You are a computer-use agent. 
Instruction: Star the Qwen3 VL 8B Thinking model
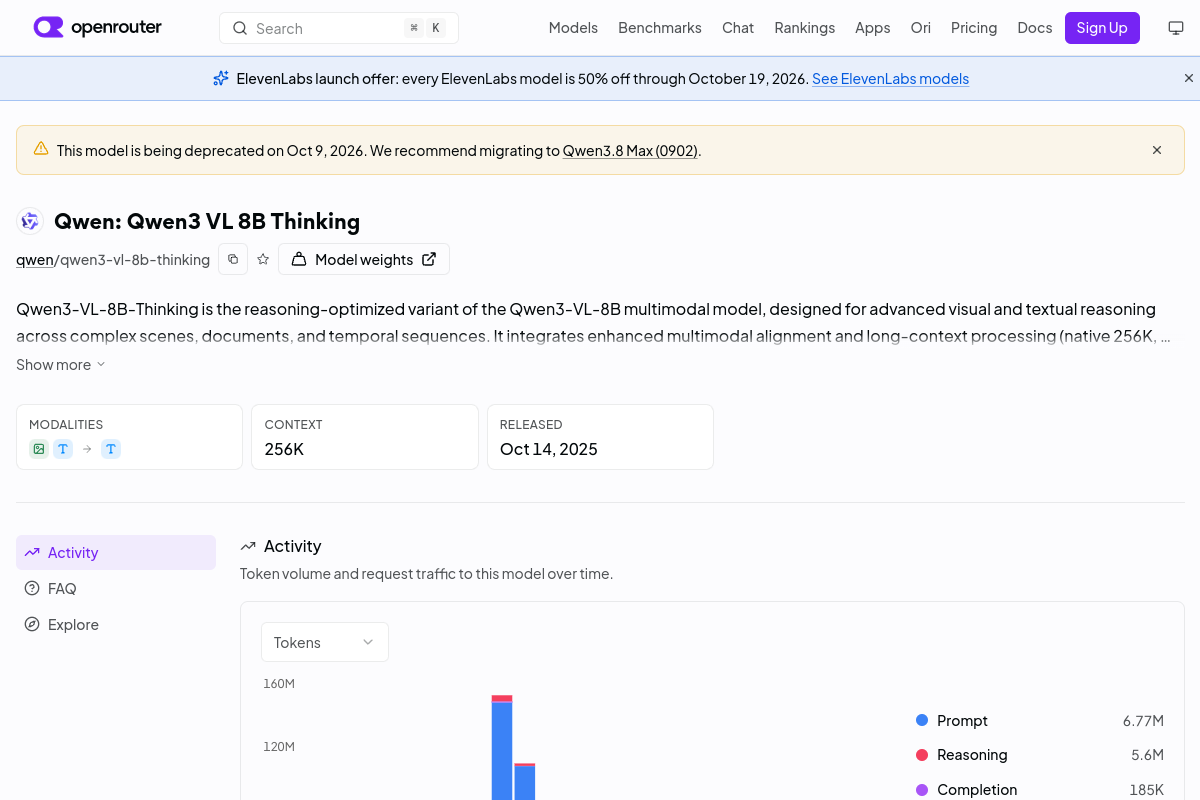point(263,259)
